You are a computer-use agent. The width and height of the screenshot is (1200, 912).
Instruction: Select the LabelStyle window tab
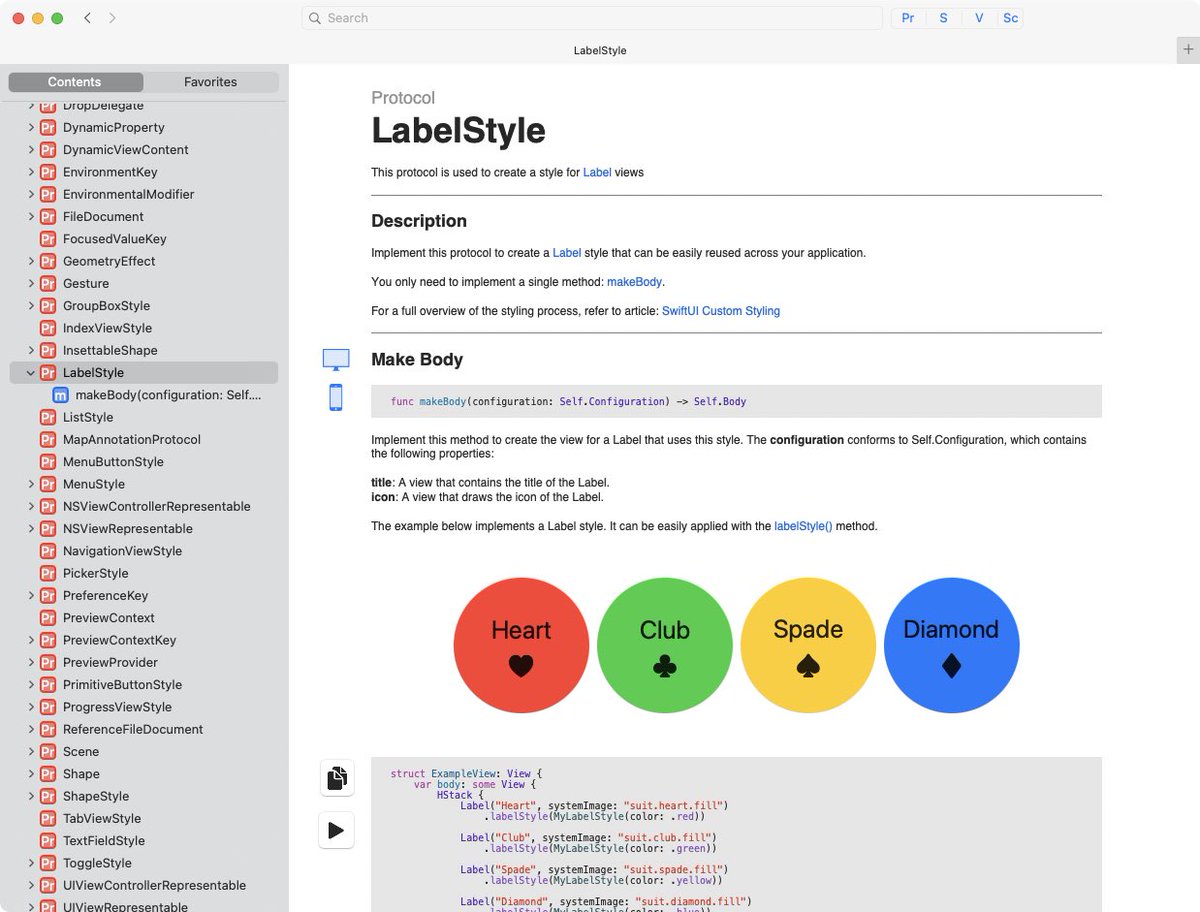(600, 50)
